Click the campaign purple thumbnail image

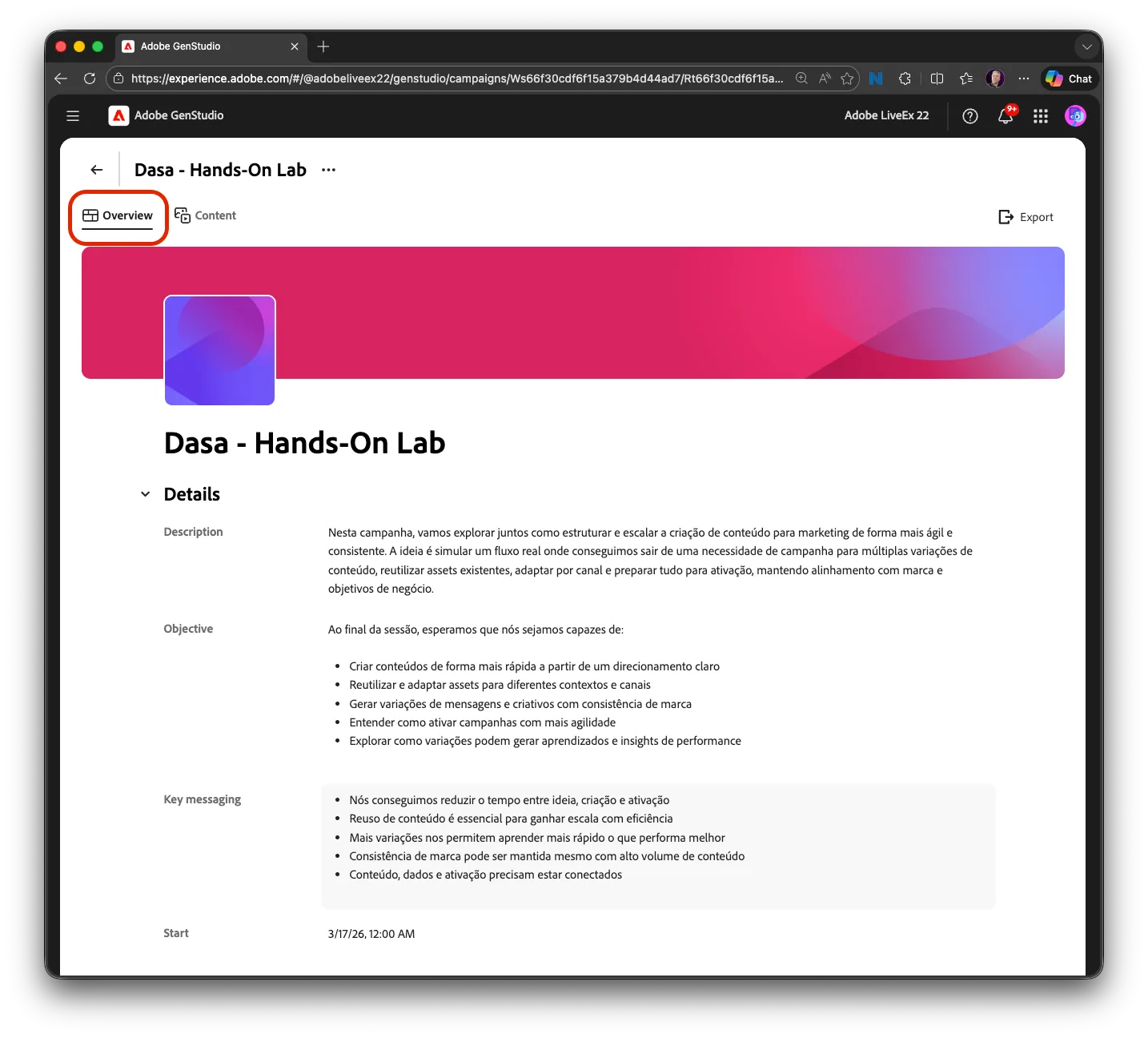click(x=219, y=350)
